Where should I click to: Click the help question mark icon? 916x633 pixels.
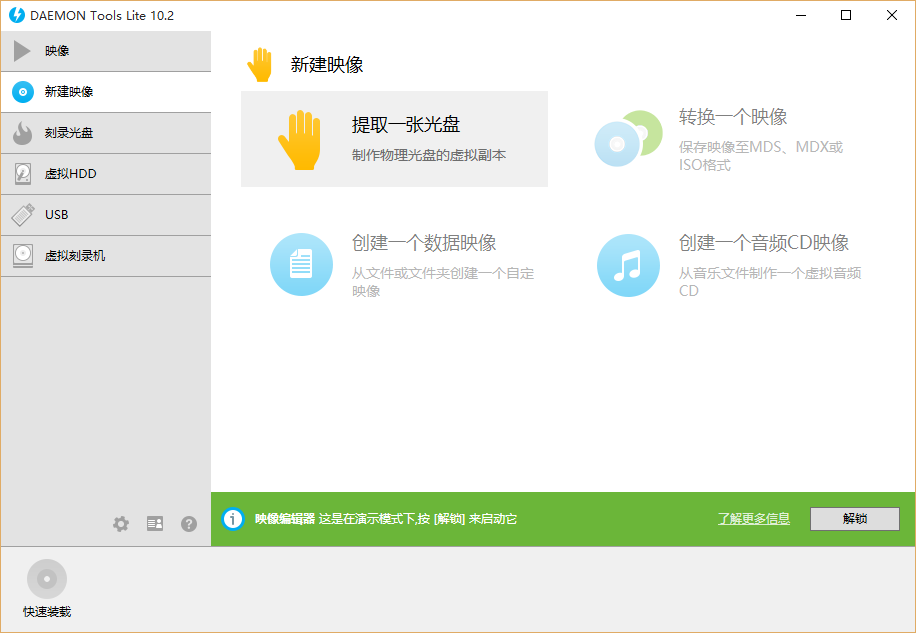click(x=189, y=524)
